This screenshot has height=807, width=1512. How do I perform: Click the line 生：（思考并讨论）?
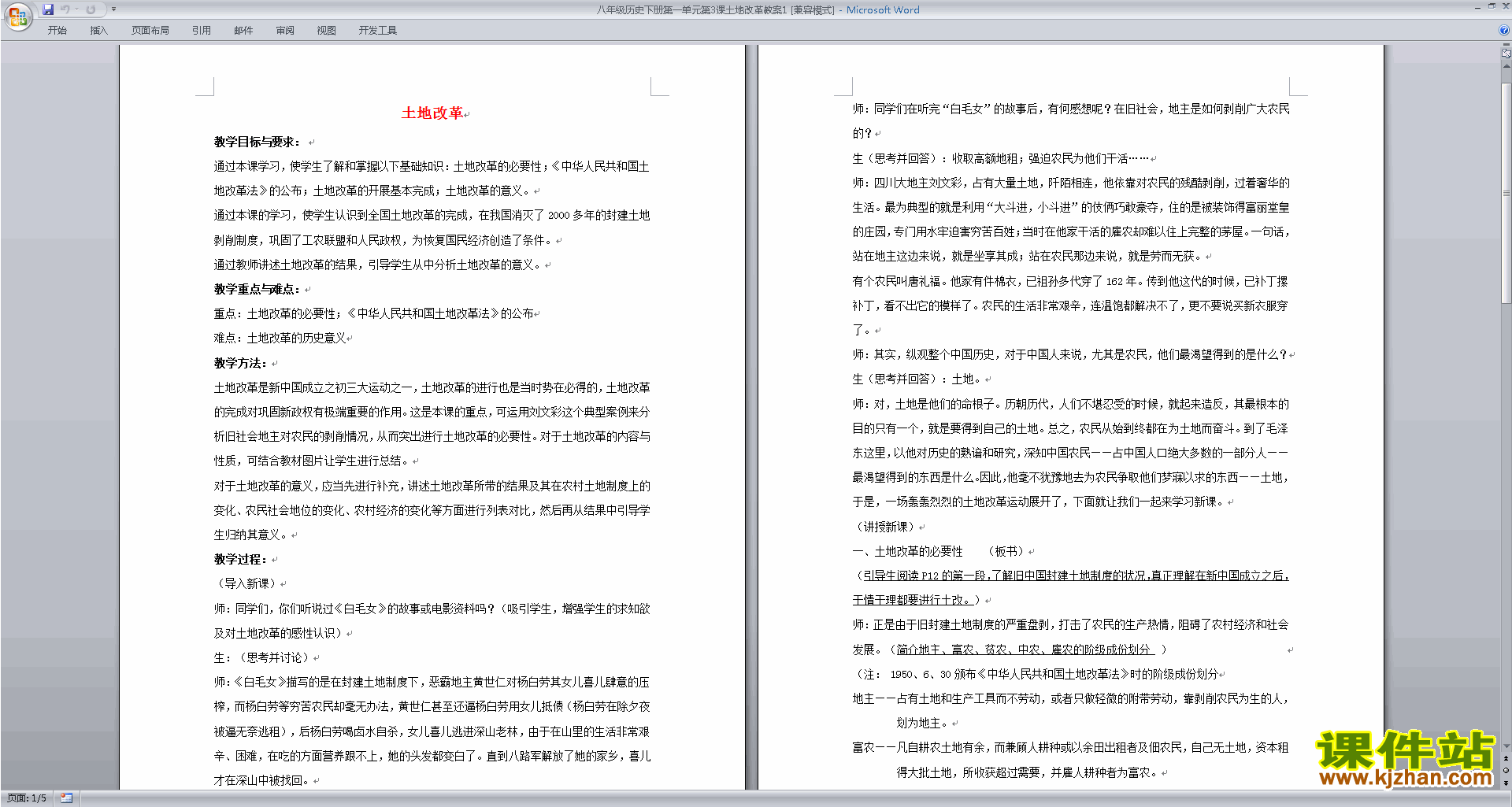263,657
